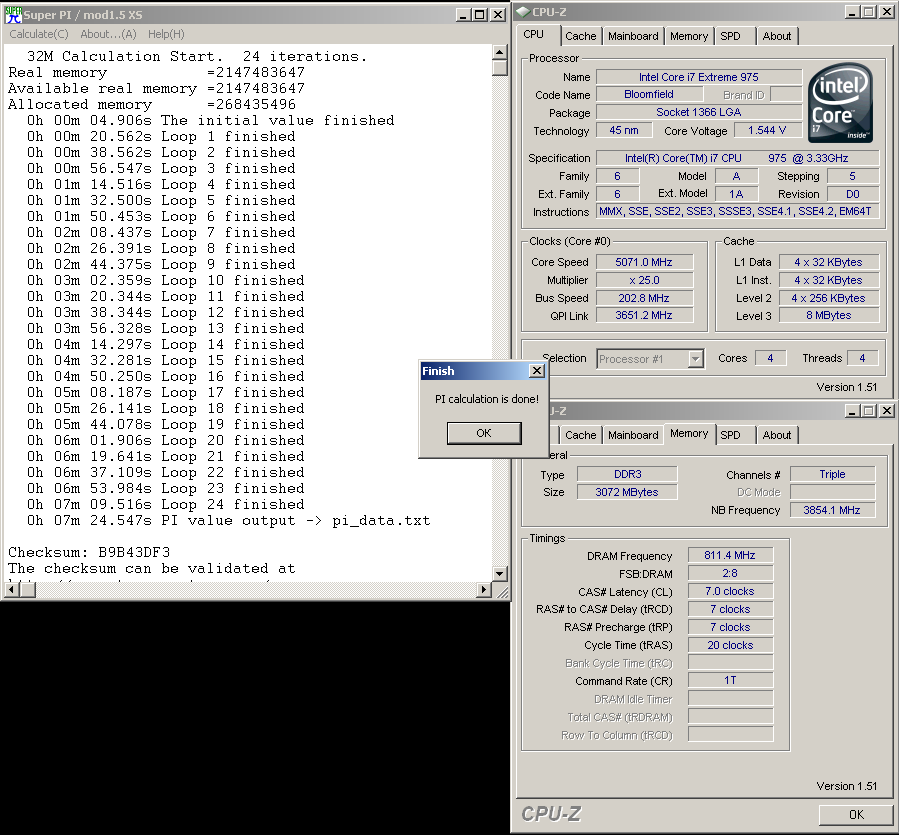This screenshot has width=899, height=835.
Task: Click the 'PI value output -> pi_data.txt' line
Action: click(x=228, y=521)
